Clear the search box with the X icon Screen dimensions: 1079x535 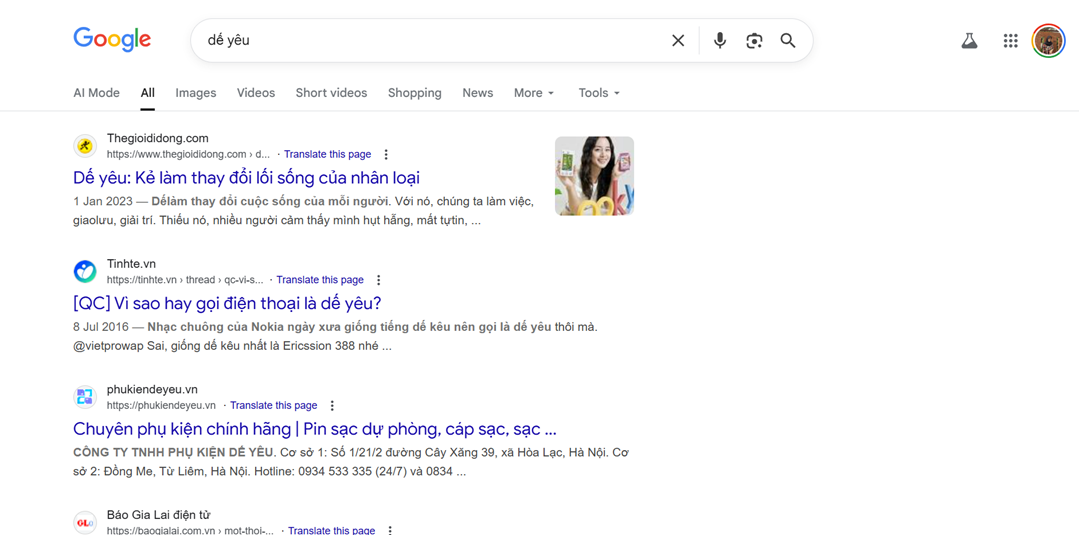click(678, 41)
